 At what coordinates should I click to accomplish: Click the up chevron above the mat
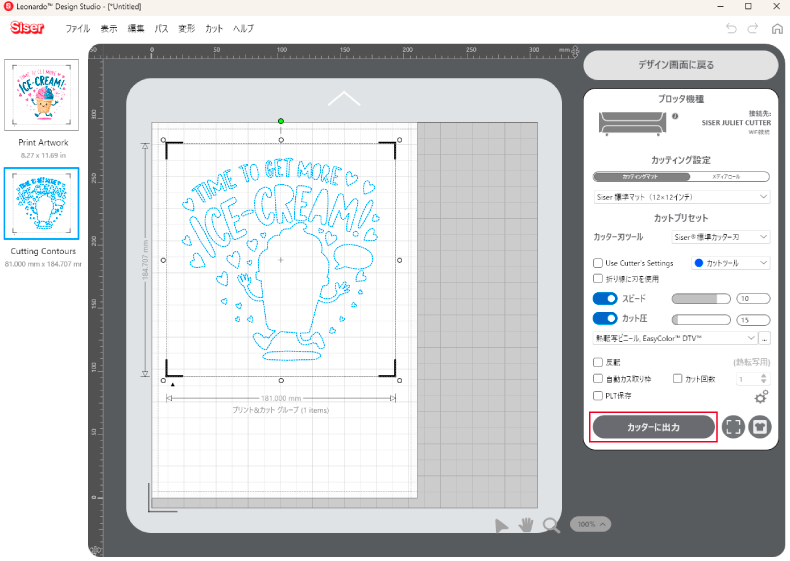(344, 98)
